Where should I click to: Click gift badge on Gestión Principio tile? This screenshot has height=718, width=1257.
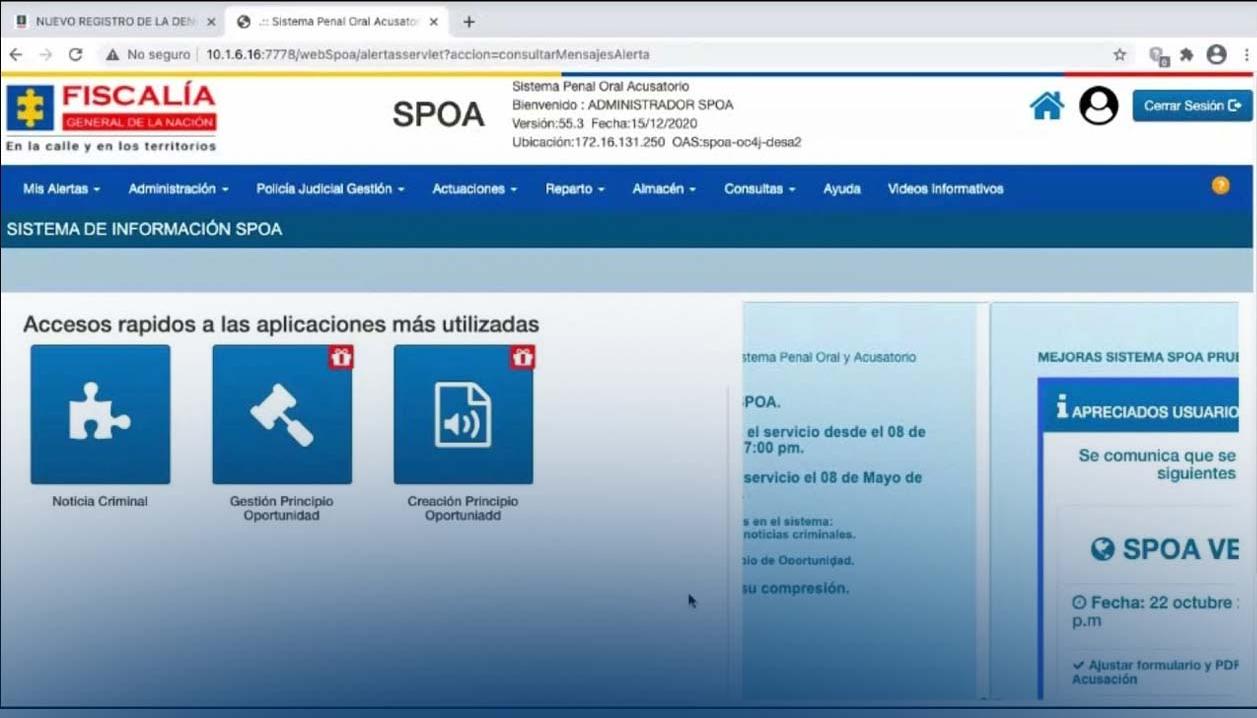(341, 357)
